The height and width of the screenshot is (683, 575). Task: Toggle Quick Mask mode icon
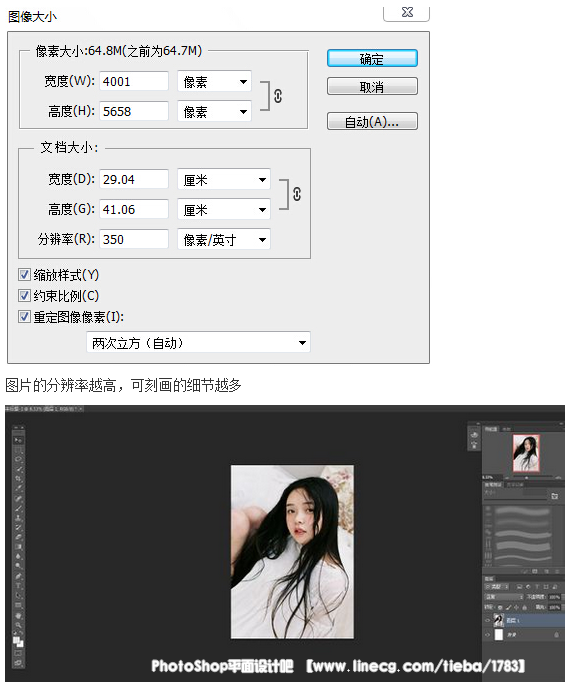[18, 653]
